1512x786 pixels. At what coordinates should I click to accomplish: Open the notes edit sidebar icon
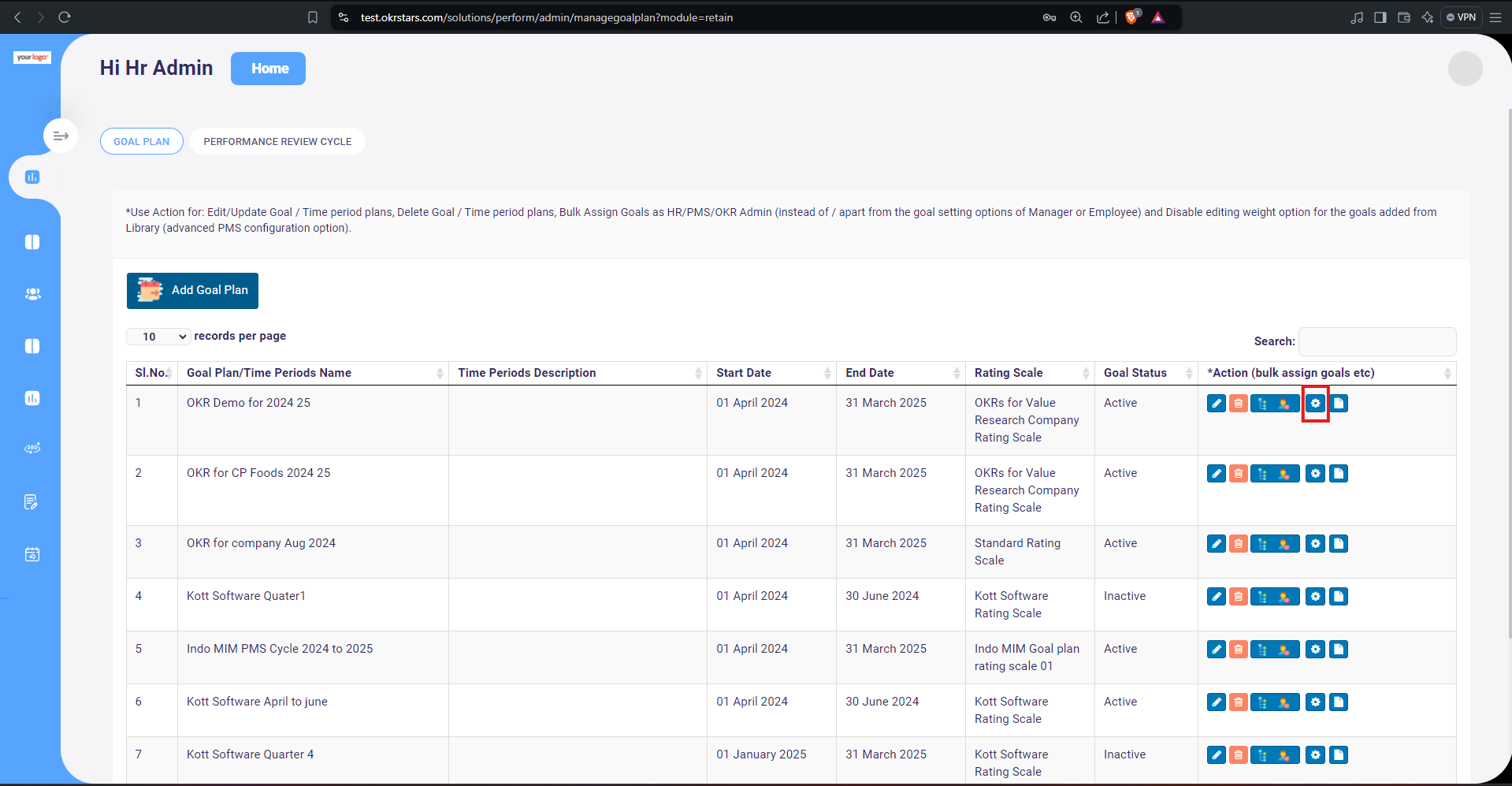click(32, 502)
